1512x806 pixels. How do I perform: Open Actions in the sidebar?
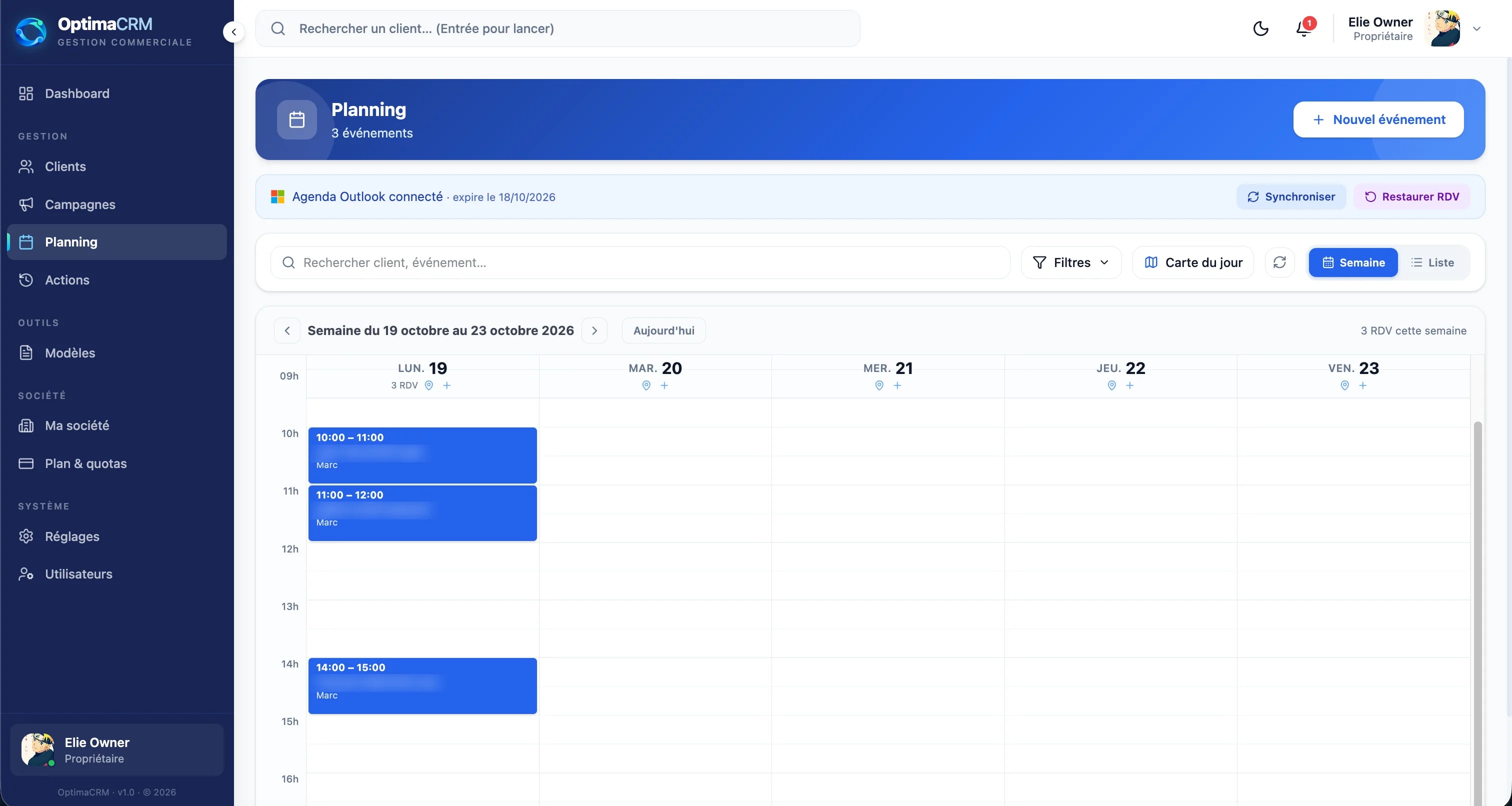[117, 280]
